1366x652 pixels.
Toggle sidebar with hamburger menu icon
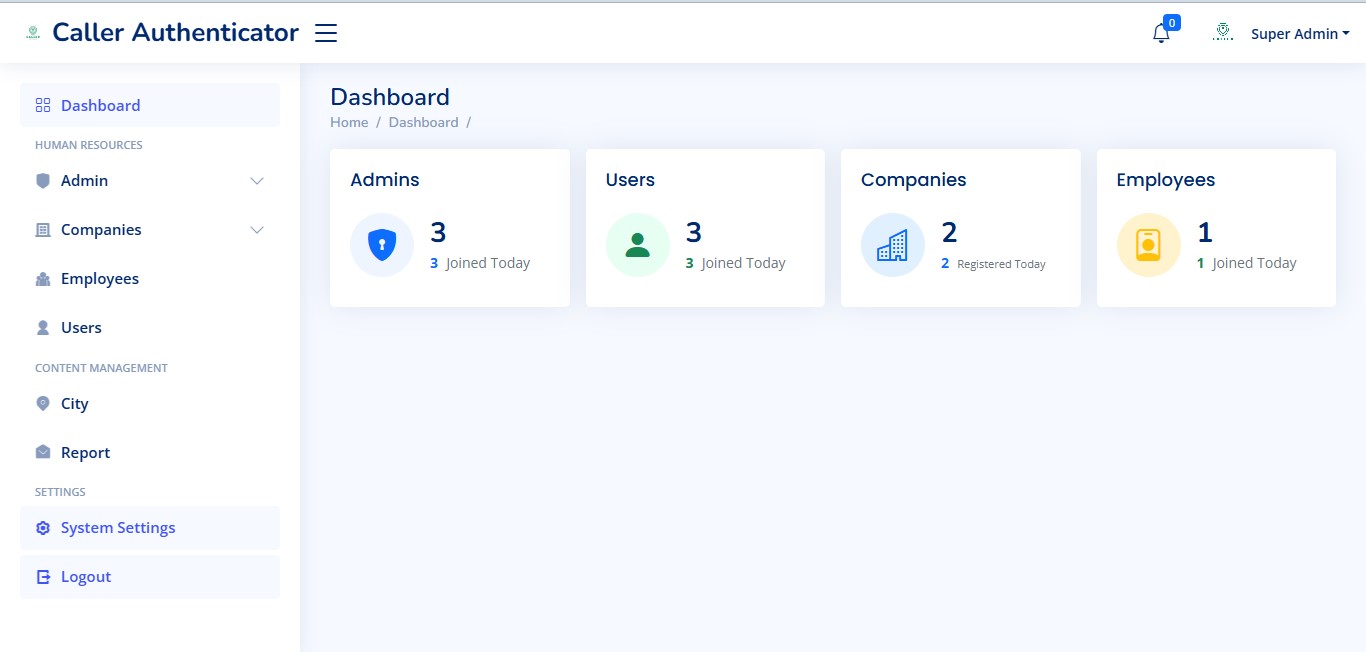click(326, 33)
